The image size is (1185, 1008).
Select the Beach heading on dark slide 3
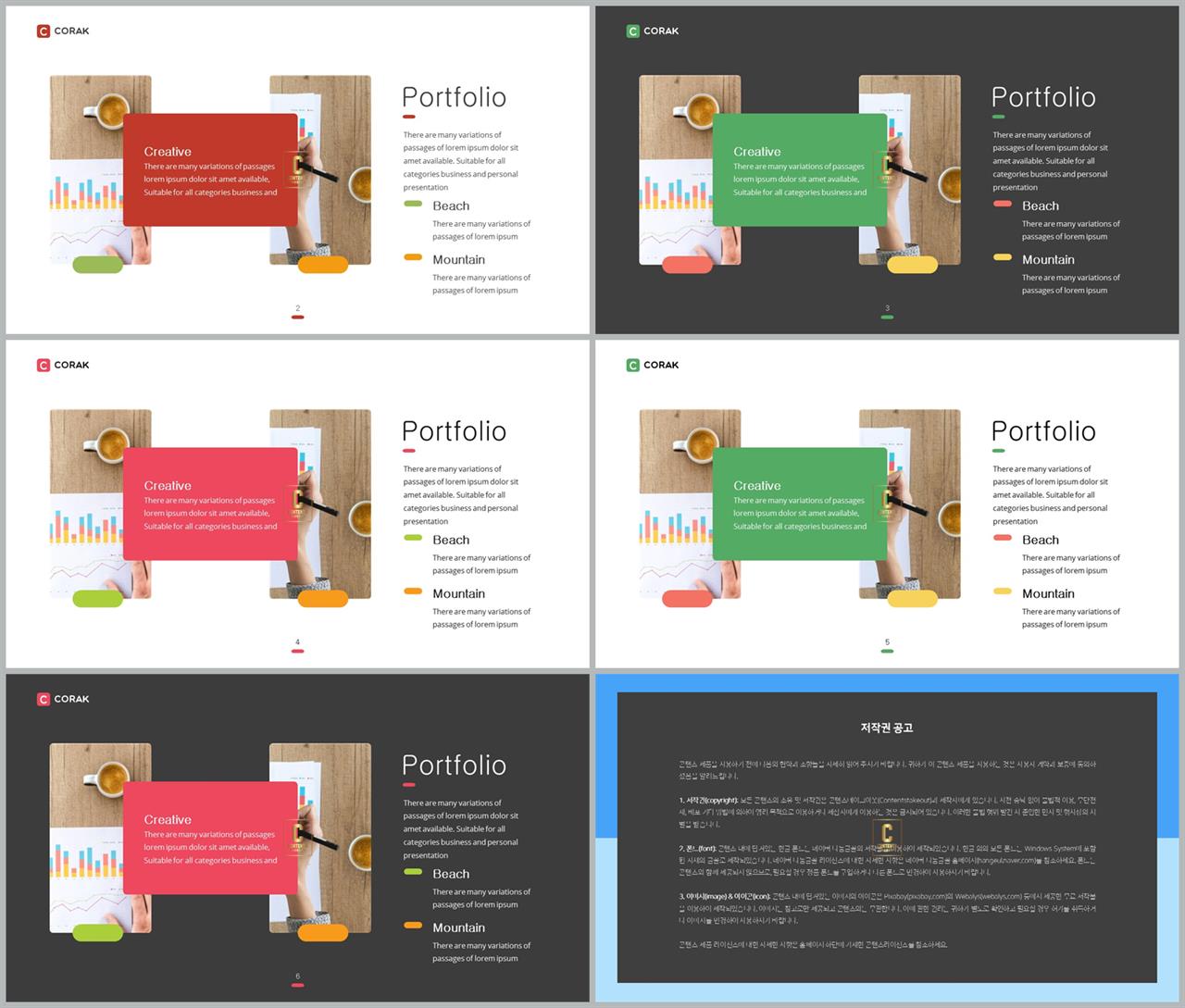point(1041,205)
